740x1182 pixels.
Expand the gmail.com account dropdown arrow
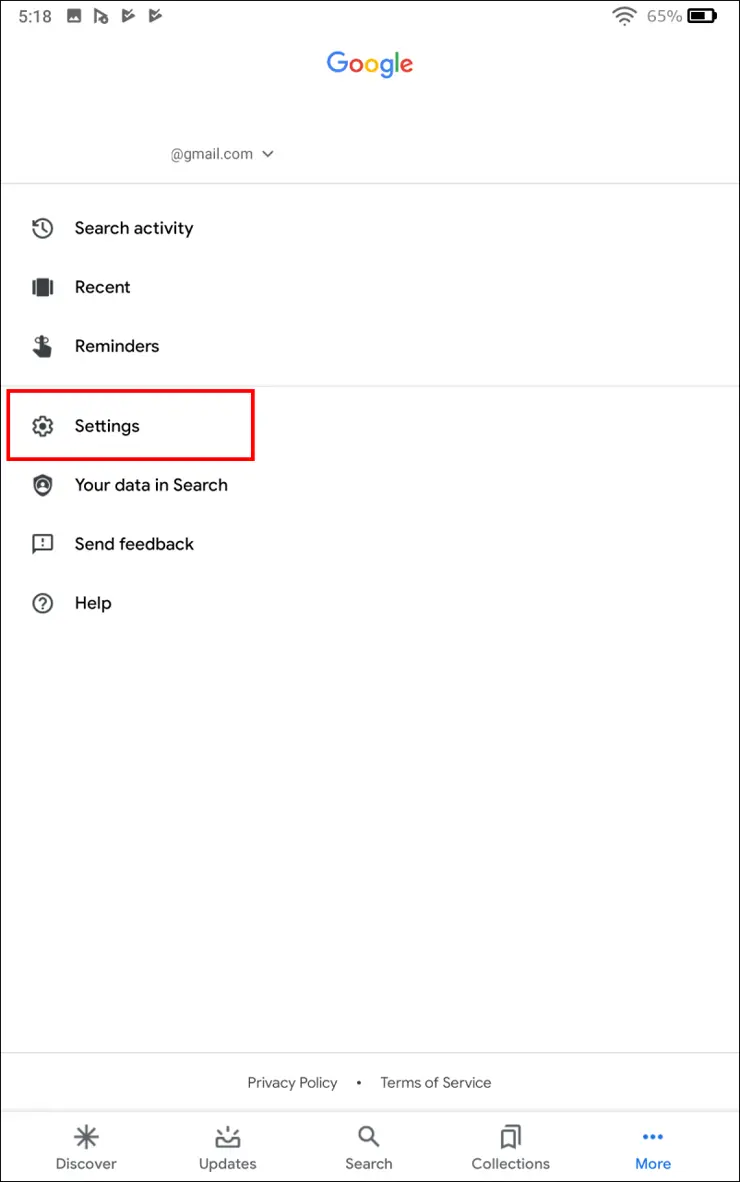267,154
